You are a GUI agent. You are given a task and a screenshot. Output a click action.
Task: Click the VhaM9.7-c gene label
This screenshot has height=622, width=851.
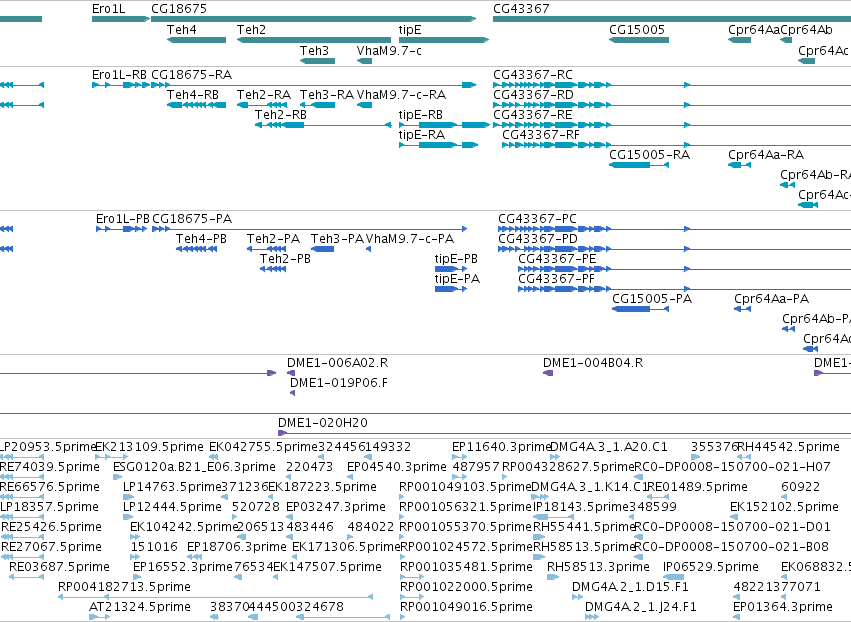(389, 51)
